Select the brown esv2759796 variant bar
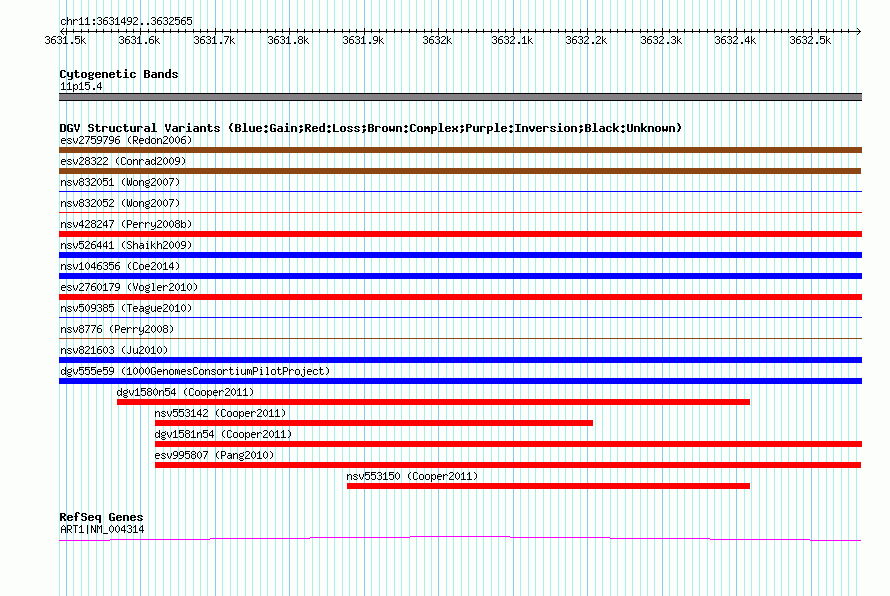 point(460,150)
